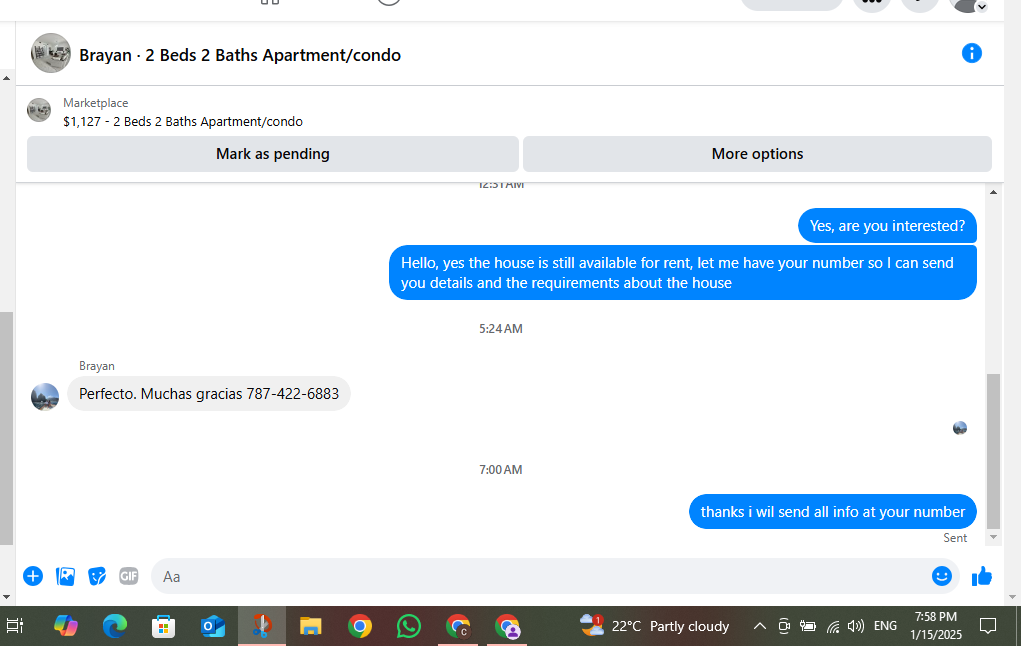Click Mark as pending button

click(x=273, y=154)
